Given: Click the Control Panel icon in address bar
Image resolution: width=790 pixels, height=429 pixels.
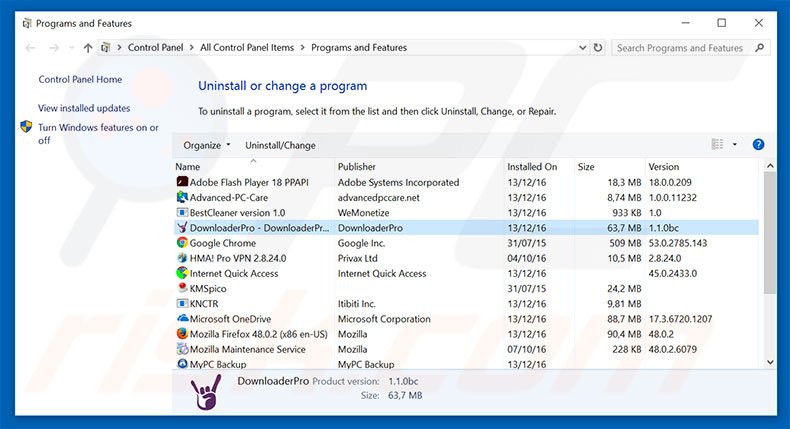Looking at the screenshot, I should 105,47.
